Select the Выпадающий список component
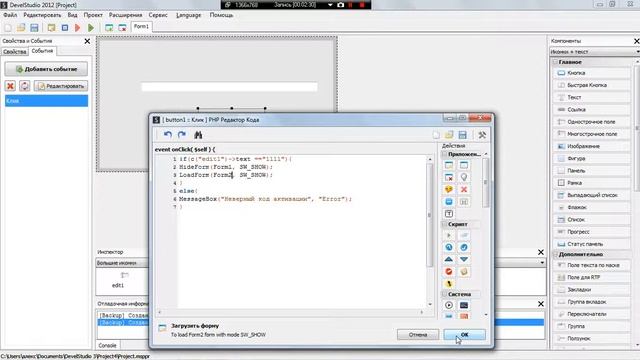 592,195
